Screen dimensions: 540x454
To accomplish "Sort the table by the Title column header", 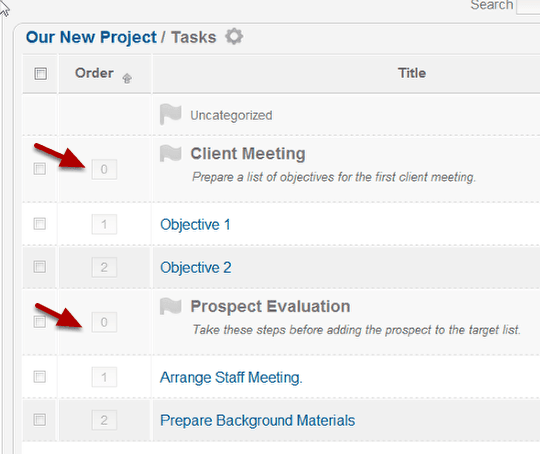I will click(x=412, y=73).
